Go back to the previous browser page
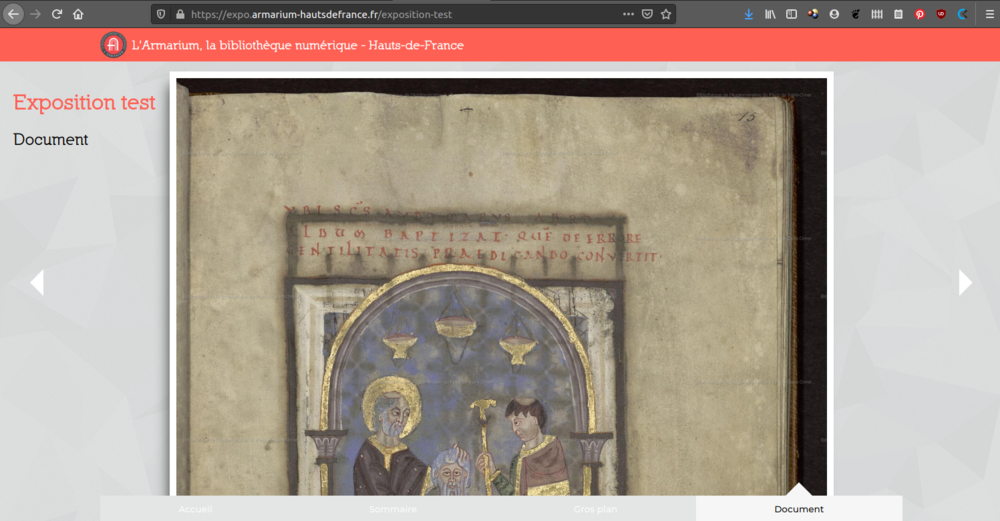This screenshot has height=521, width=1000. (13, 14)
